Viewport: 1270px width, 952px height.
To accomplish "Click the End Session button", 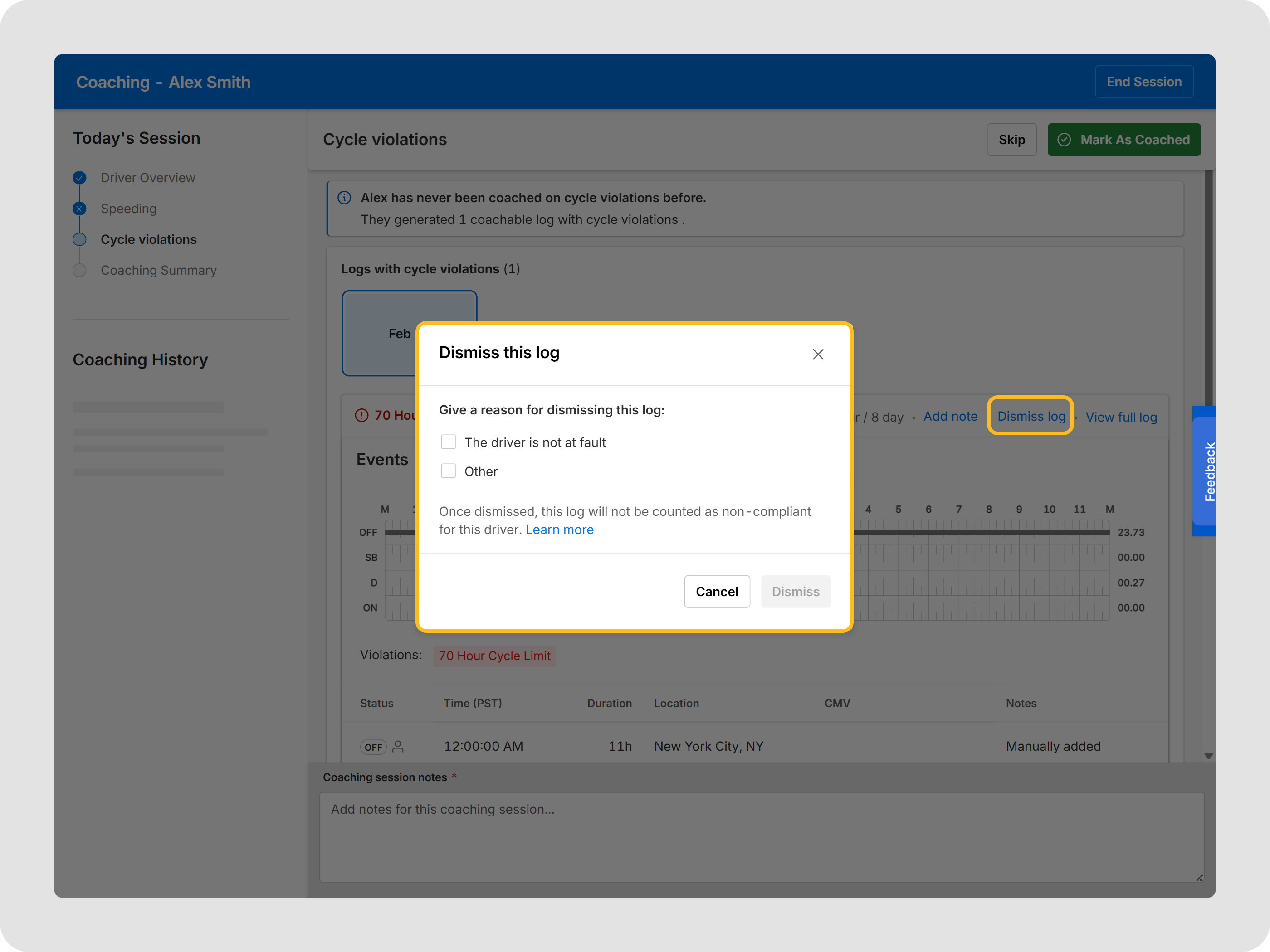I will pyautogui.click(x=1144, y=82).
